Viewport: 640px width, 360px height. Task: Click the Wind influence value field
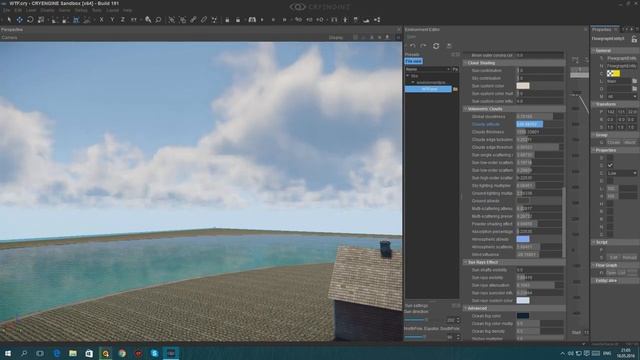coord(540,254)
